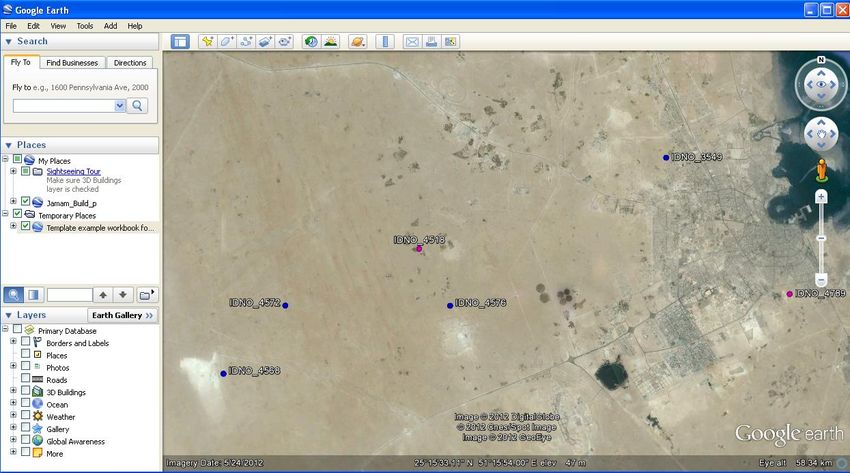Click the Places search magnifier icon

[14, 295]
